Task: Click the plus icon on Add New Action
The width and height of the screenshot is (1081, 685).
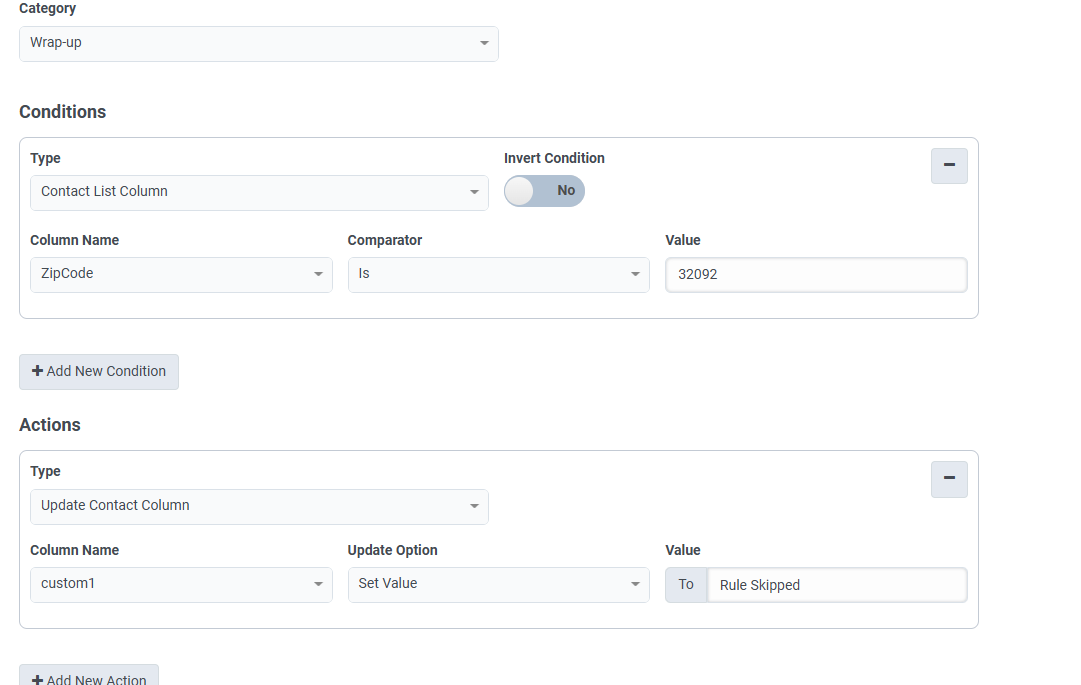Action: click(x=37, y=680)
